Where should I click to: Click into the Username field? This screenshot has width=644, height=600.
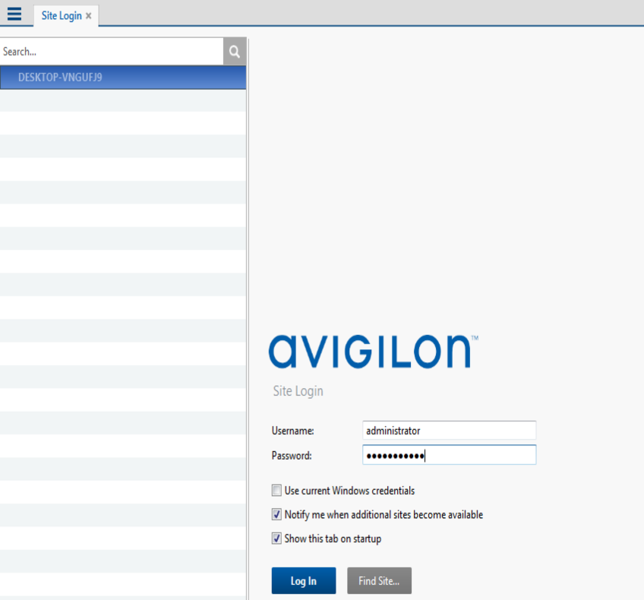coord(449,430)
